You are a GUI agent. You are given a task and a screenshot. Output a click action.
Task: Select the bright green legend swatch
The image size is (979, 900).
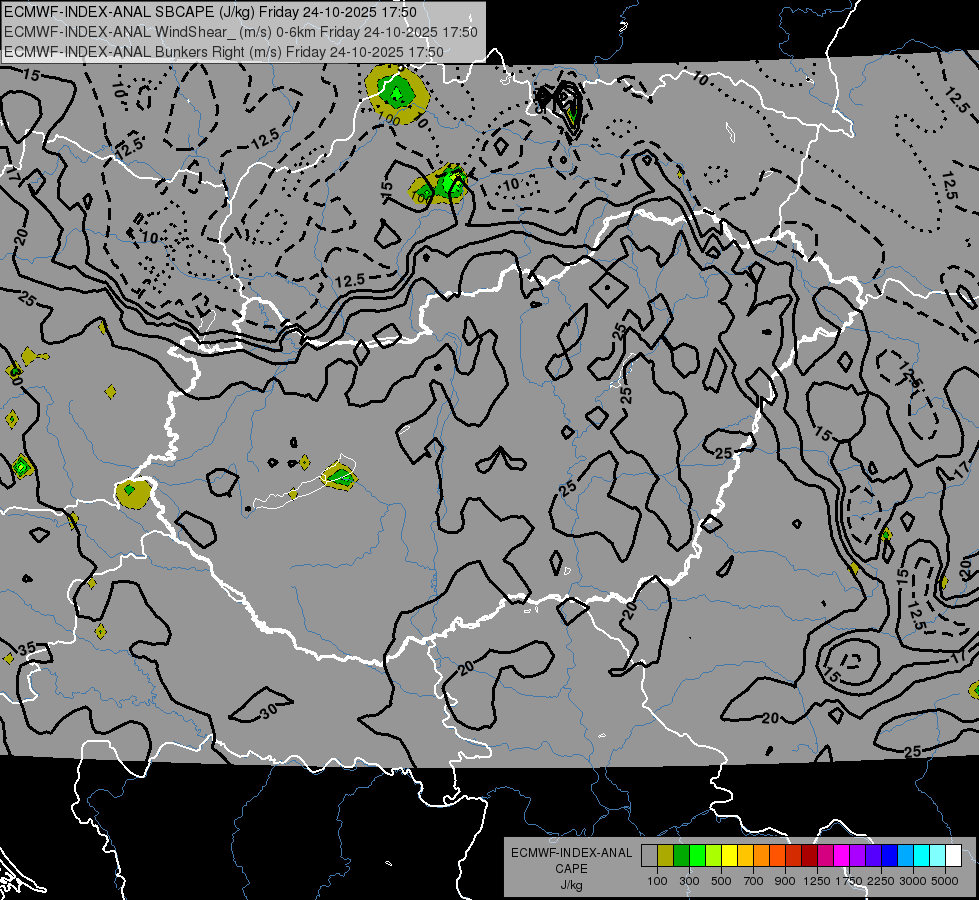point(697,856)
